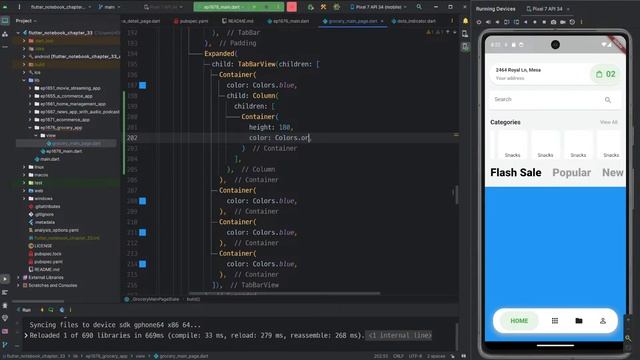Screen dimensions: 640x360
Task: Open the IDE main menu icon
Action: 19,7
